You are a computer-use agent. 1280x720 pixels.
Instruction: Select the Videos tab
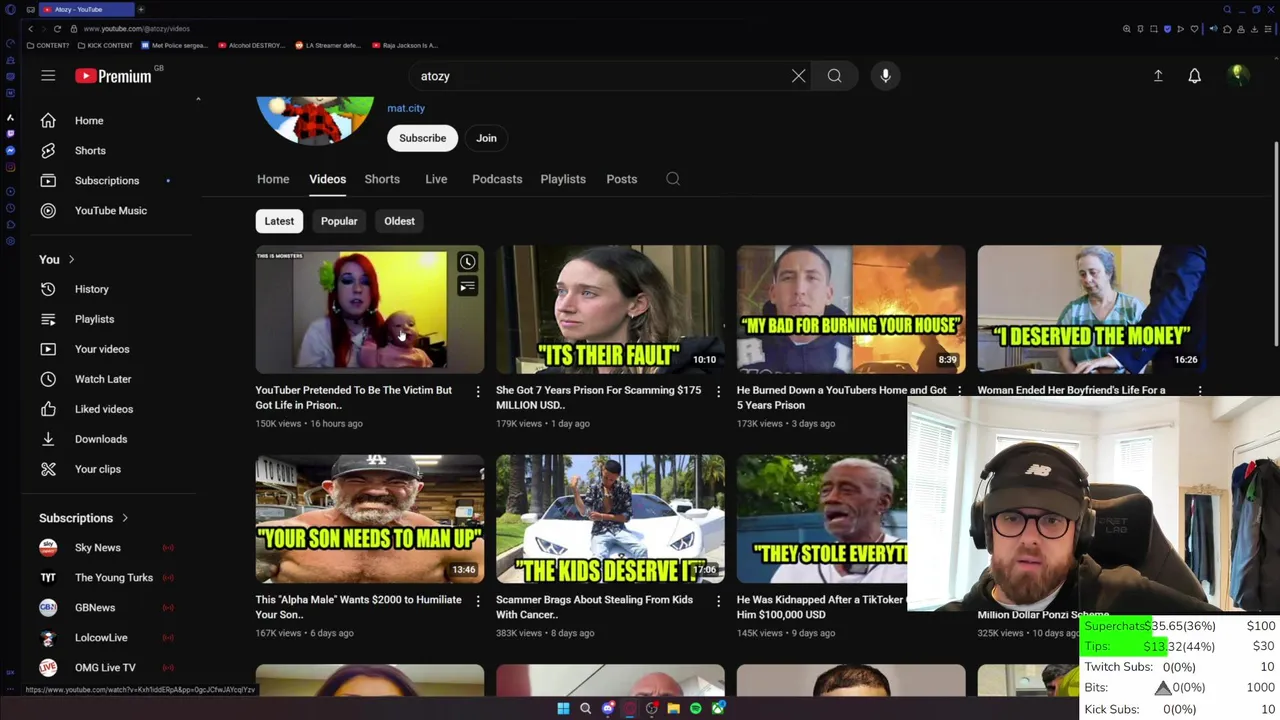click(327, 179)
